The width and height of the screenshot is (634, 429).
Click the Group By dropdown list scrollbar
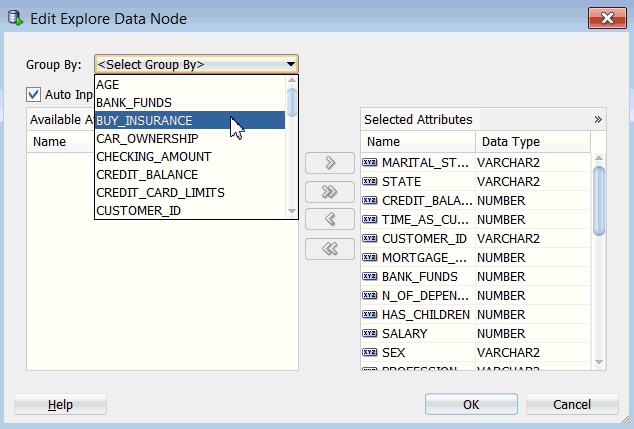point(292,103)
